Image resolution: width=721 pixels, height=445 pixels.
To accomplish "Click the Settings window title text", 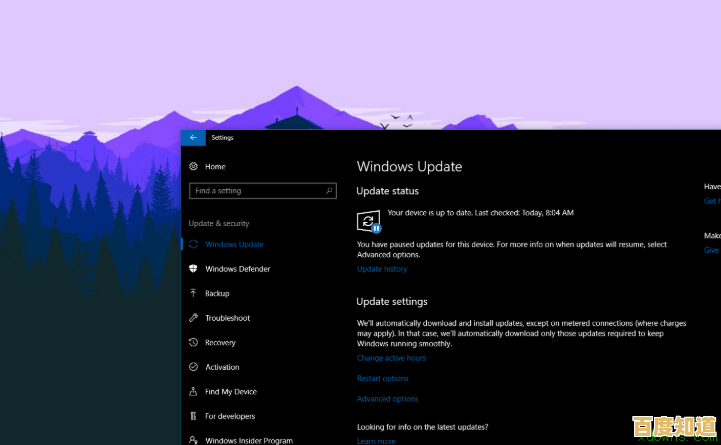I will click(x=223, y=137).
